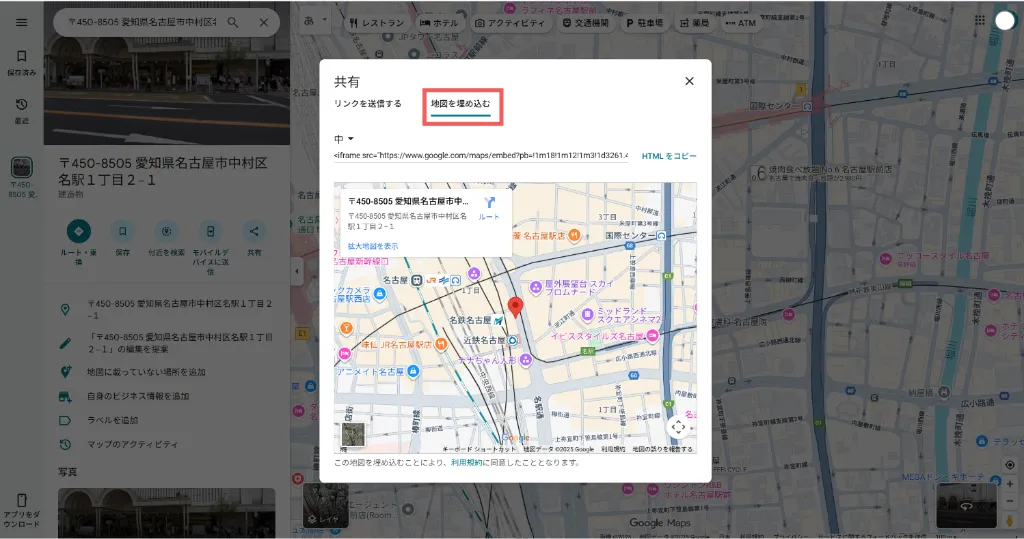Click the ルート directions icon in embedded map

[489, 204]
